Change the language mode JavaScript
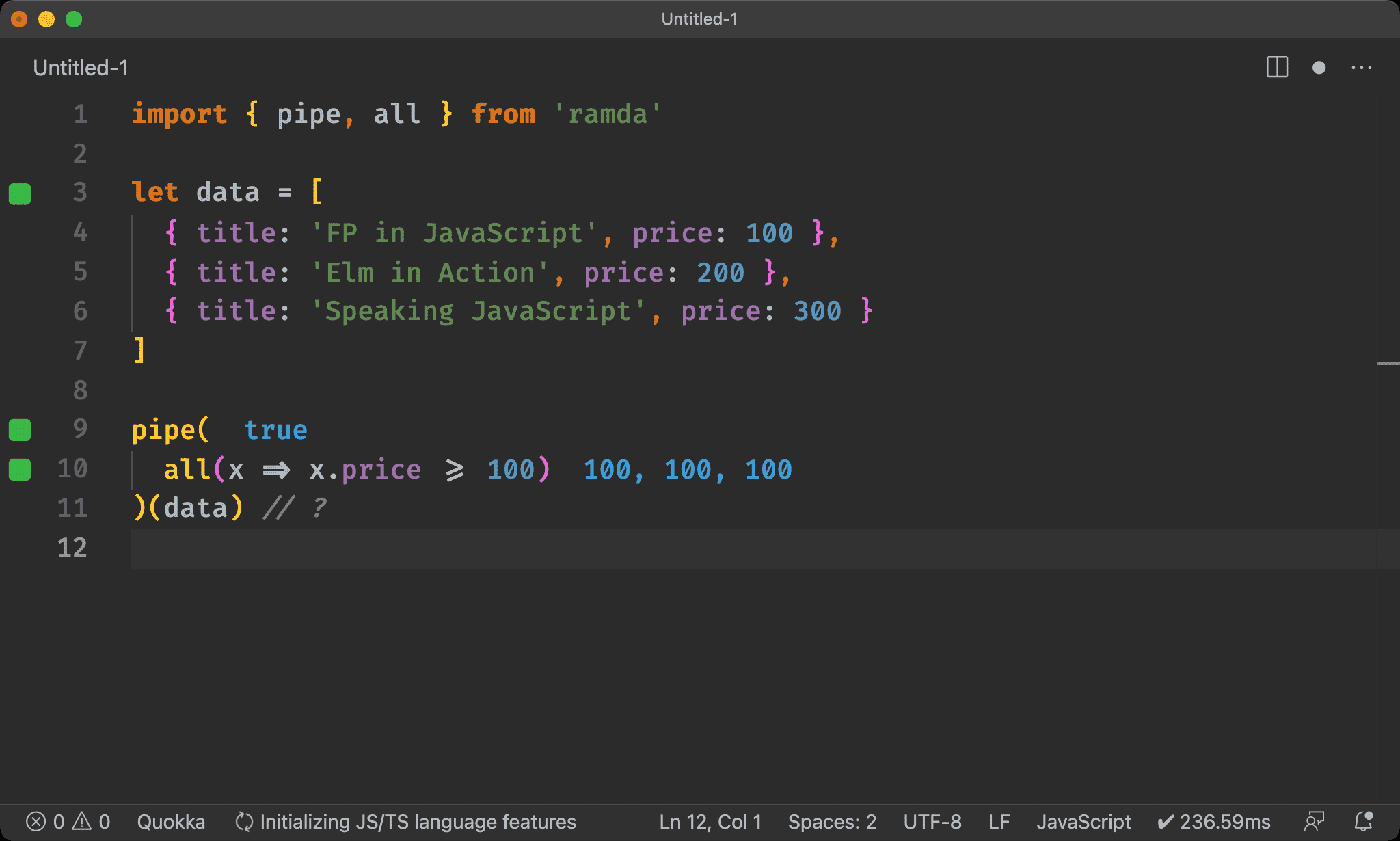The width and height of the screenshot is (1400, 841). tap(1083, 821)
